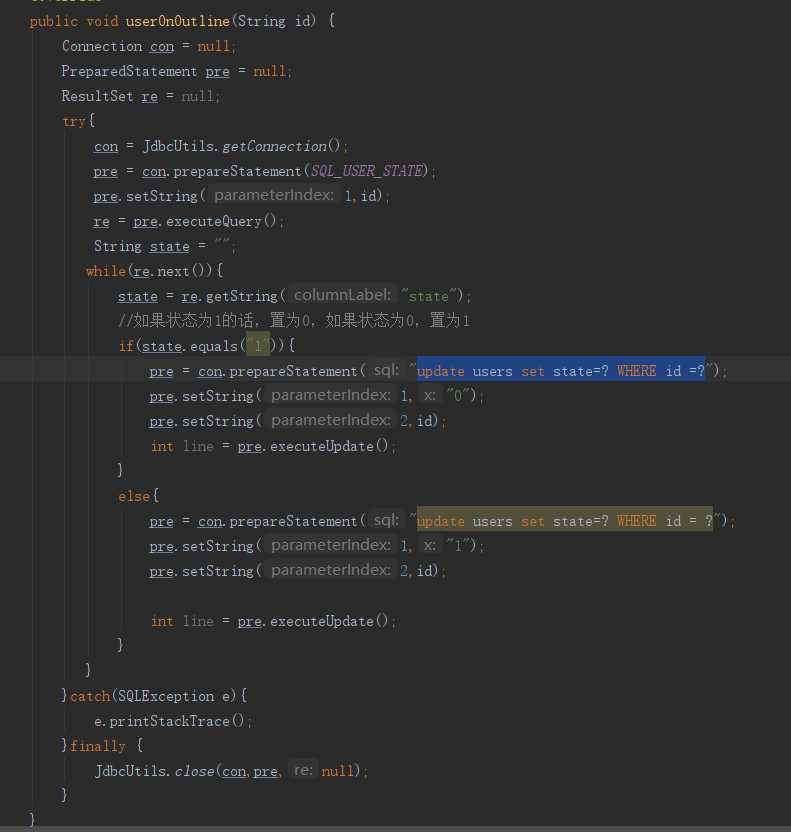Click the 'finally' keyword
This screenshot has height=832, width=791.
98,746
